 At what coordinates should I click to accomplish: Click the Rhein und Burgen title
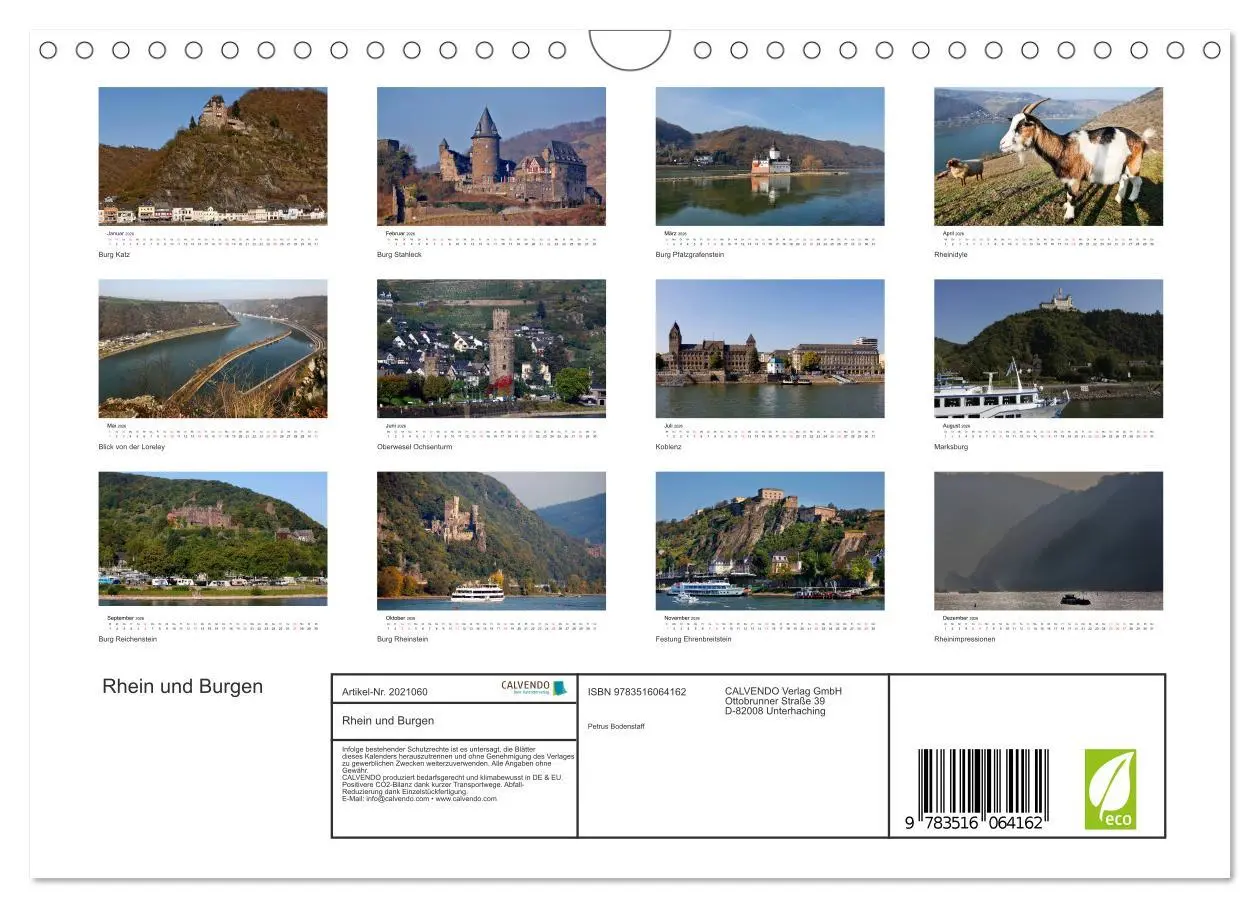tap(182, 686)
